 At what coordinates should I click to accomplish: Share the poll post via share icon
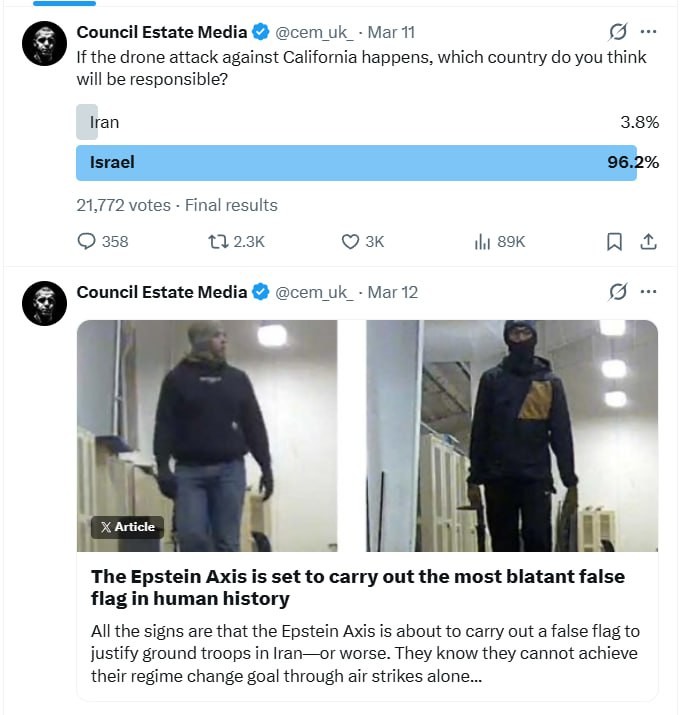pos(648,241)
